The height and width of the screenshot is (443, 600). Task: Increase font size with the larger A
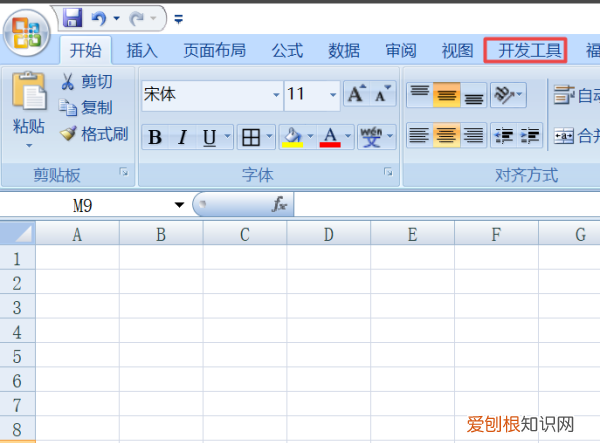point(357,94)
